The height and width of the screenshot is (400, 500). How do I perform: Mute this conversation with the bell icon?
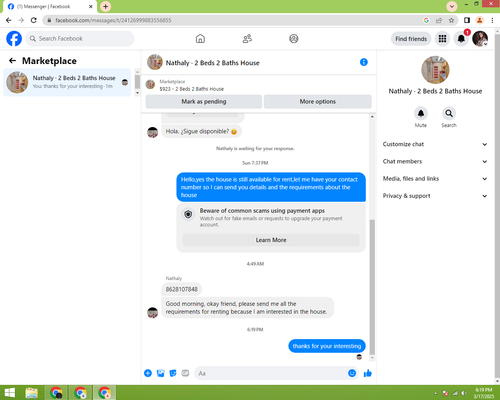421,113
